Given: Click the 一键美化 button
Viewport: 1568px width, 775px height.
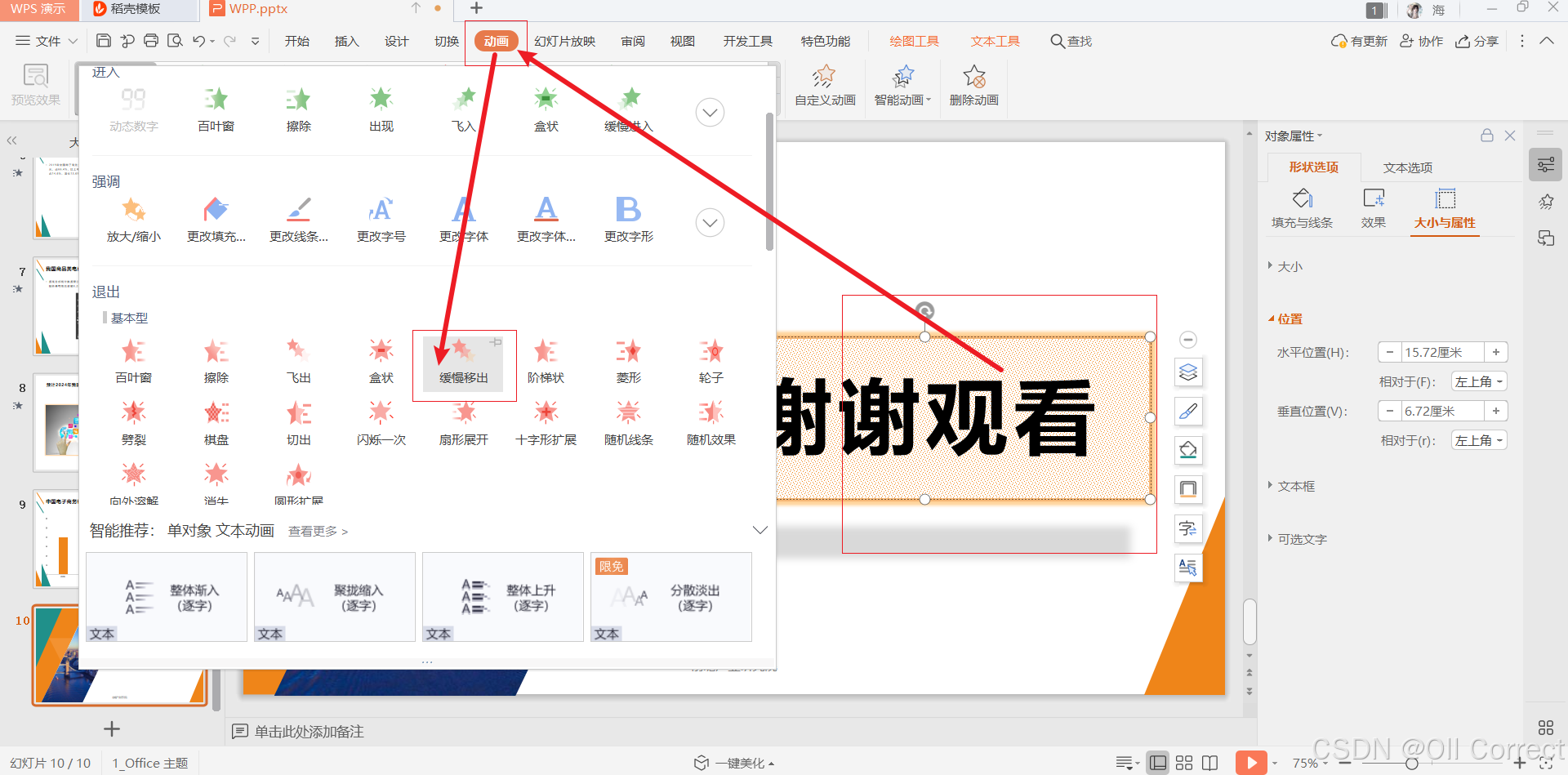Looking at the screenshot, I should [733, 763].
